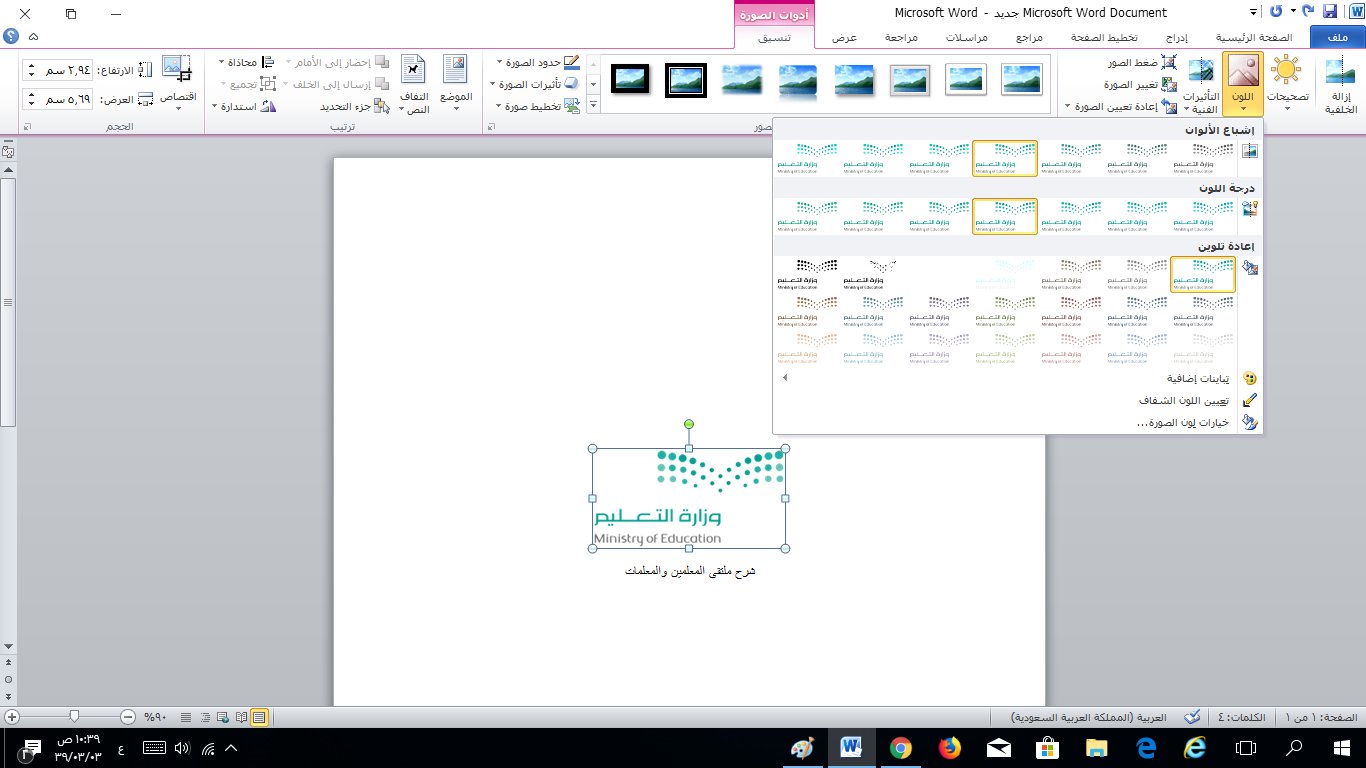Click the language indicator in status bar
The height and width of the screenshot is (768, 1366).
(1088, 717)
